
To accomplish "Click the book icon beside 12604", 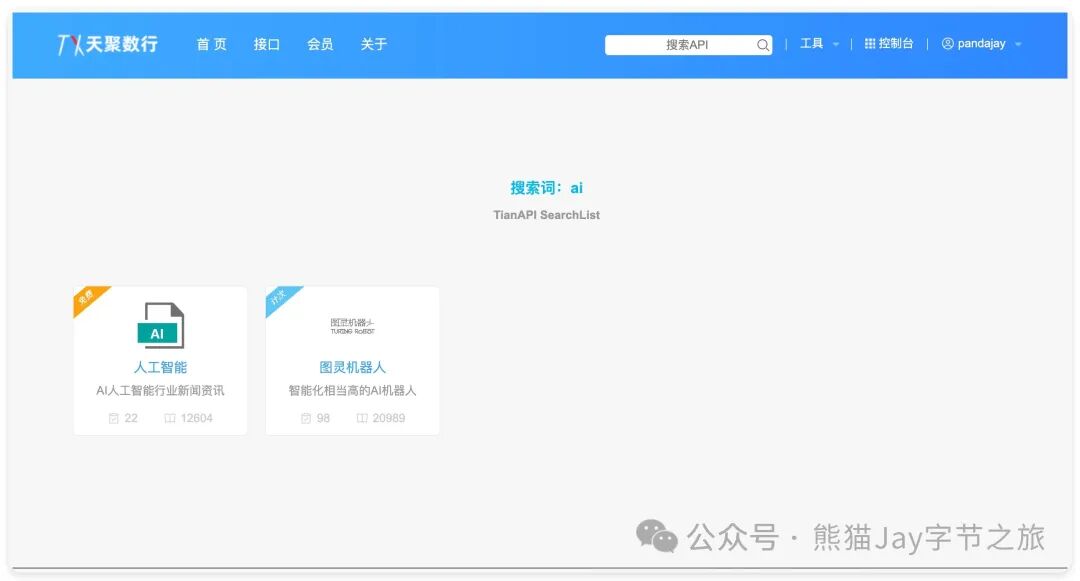I will (169, 418).
